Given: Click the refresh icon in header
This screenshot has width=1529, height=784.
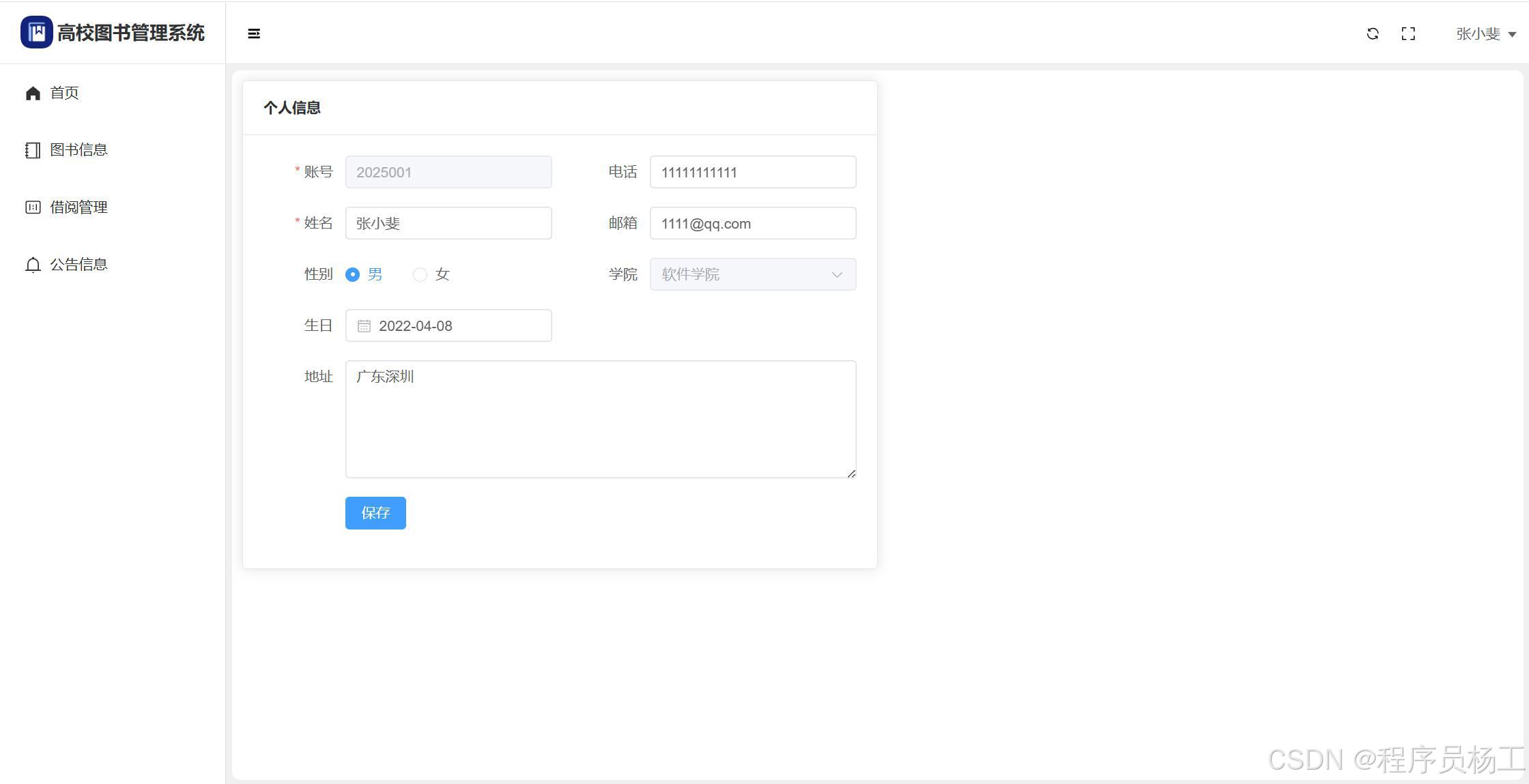Looking at the screenshot, I should [1373, 33].
